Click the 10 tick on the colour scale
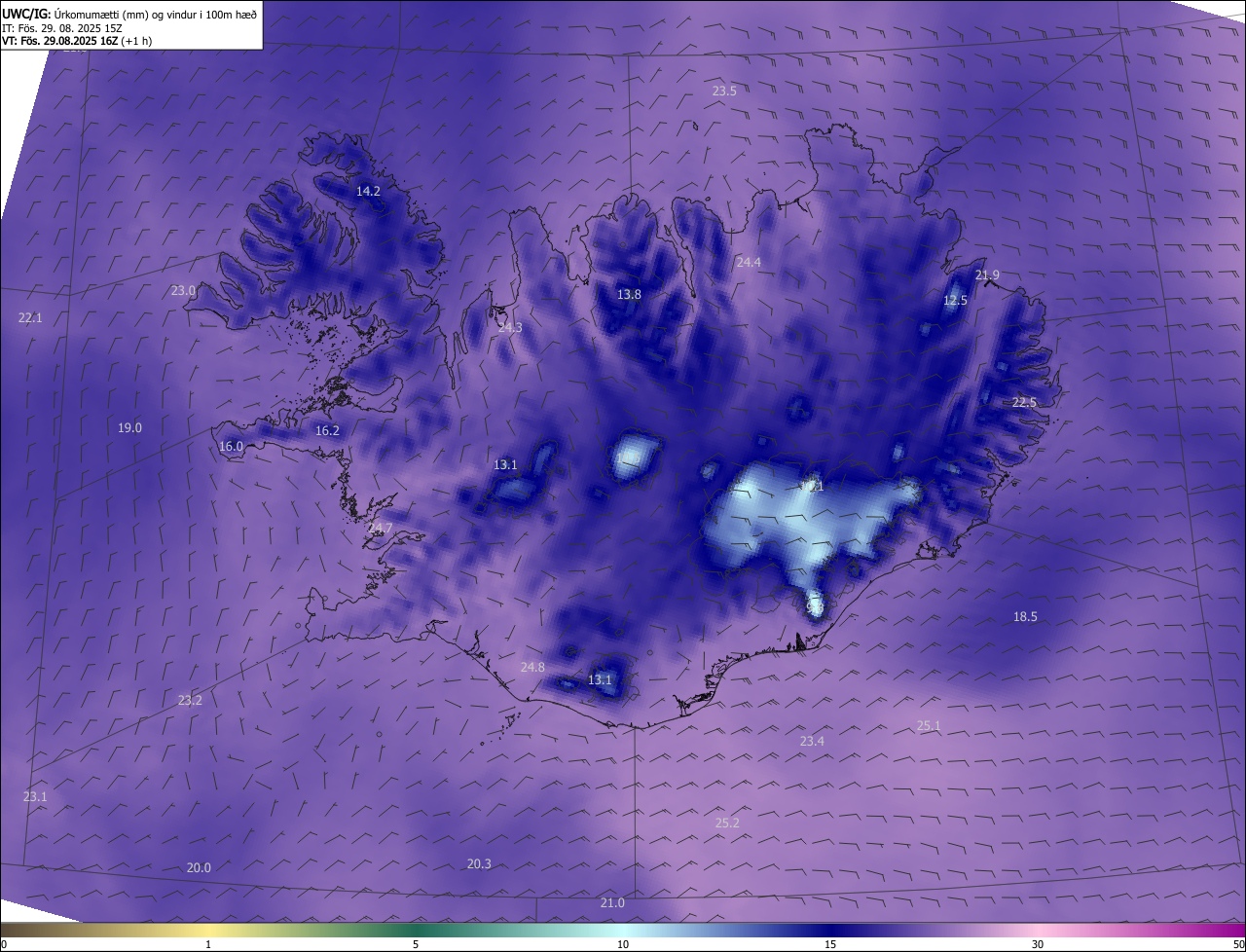Image resolution: width=1246 pixels, height=952 pixels. pyautogui.click(x=623, y=945)
